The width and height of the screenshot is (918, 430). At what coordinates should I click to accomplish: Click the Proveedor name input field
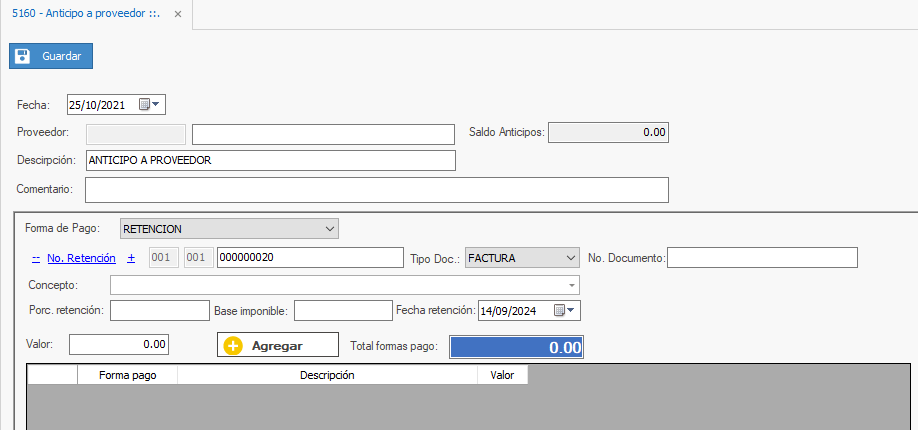323,134
